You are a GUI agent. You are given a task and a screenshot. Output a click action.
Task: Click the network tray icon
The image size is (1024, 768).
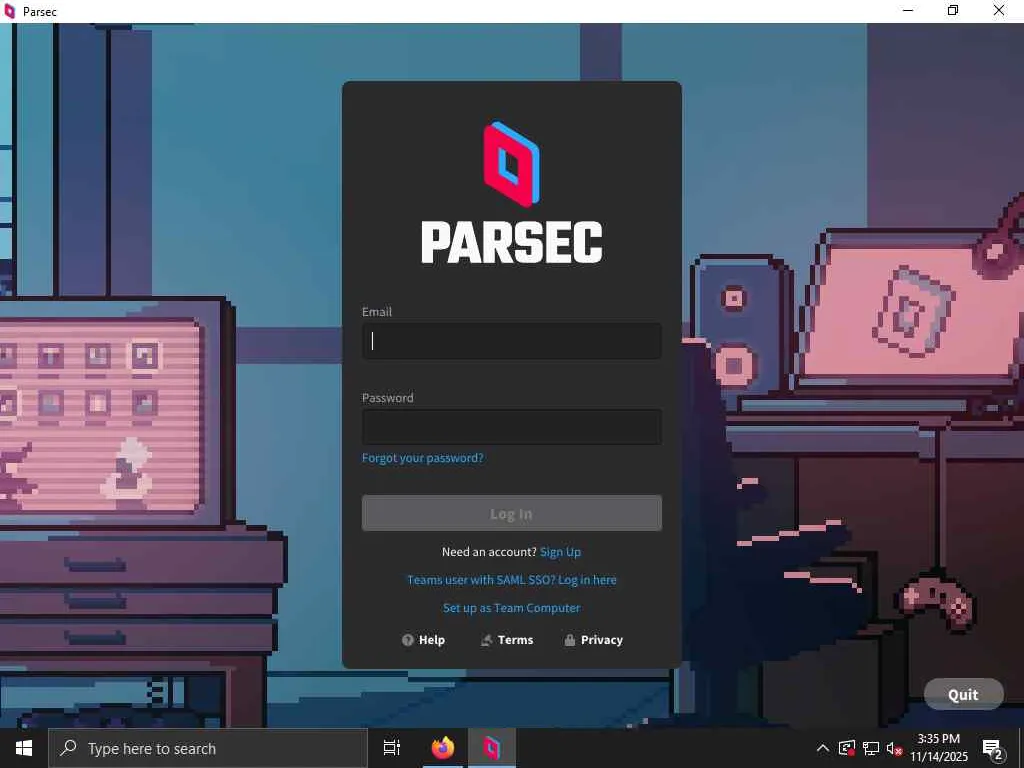(x=871, y=748)
